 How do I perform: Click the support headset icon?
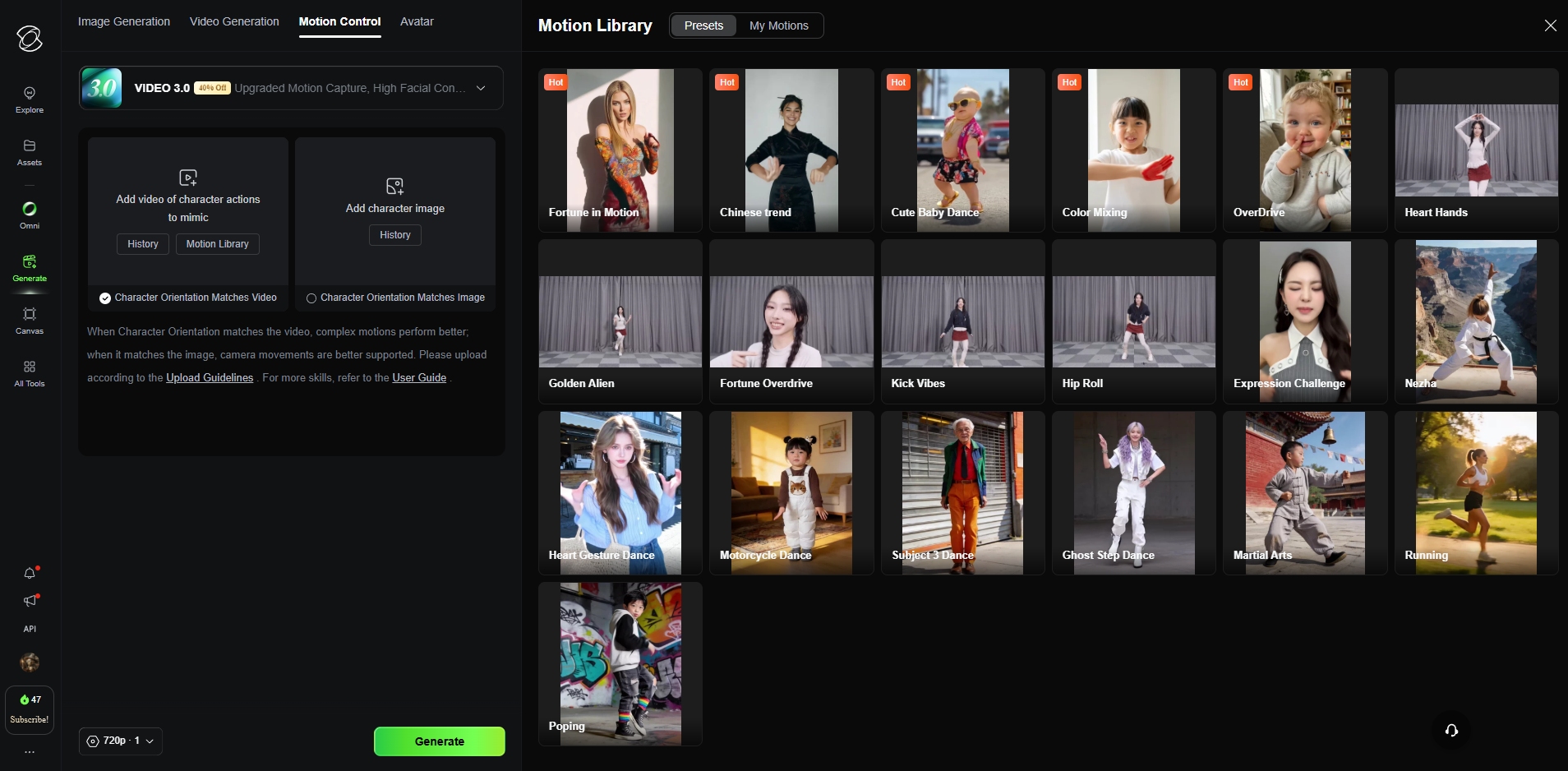click(1451, 731)
